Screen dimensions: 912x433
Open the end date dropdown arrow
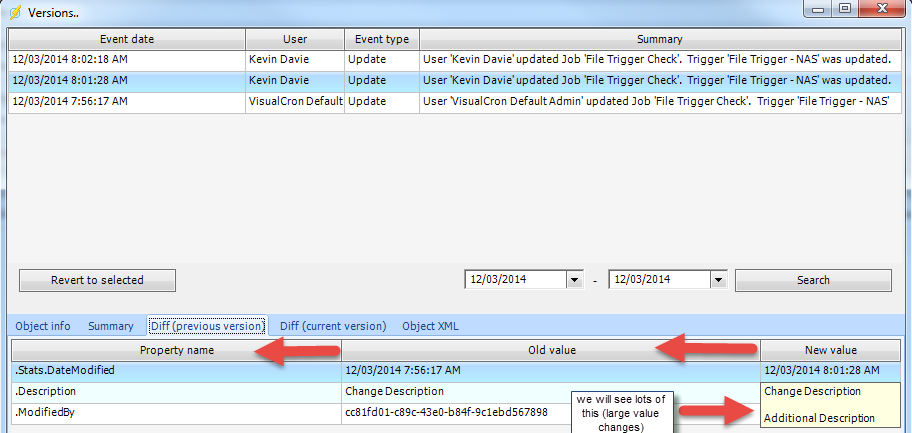pos(717,280)
